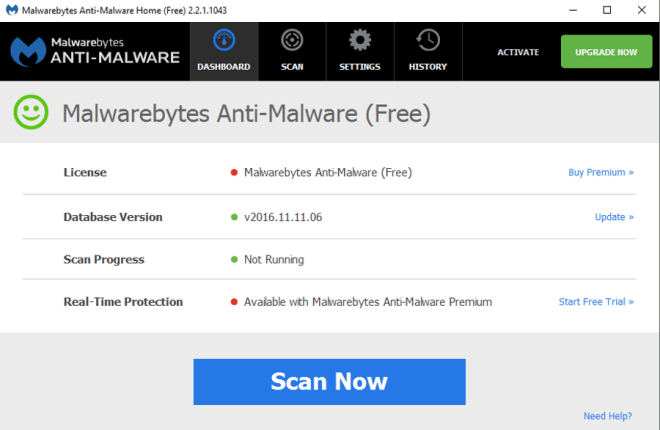This screenshot has width=660, height=430.
Task: Click the red dot beside License
Action: point(234,173)
